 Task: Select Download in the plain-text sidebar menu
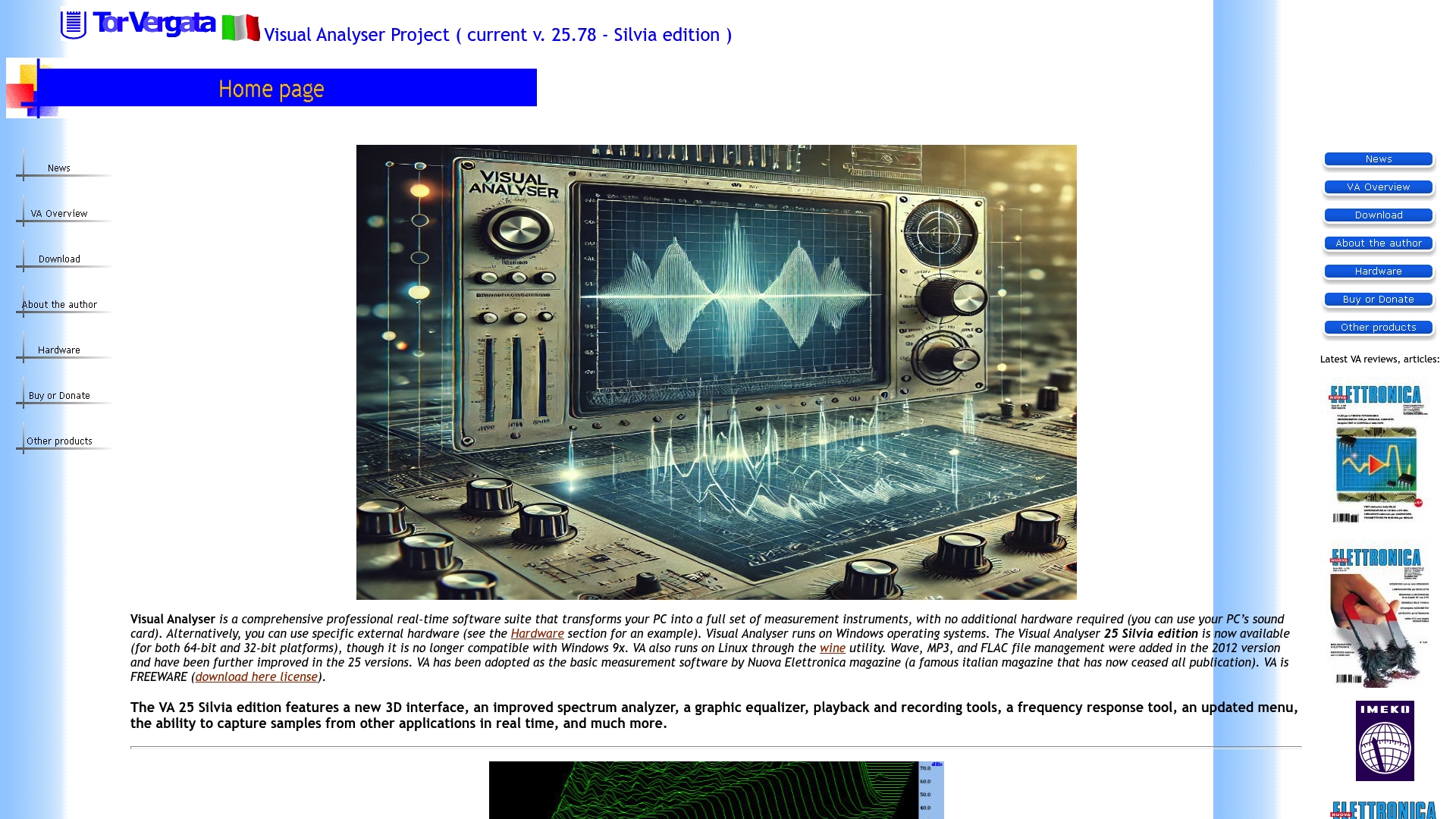[x=59, y=259]
